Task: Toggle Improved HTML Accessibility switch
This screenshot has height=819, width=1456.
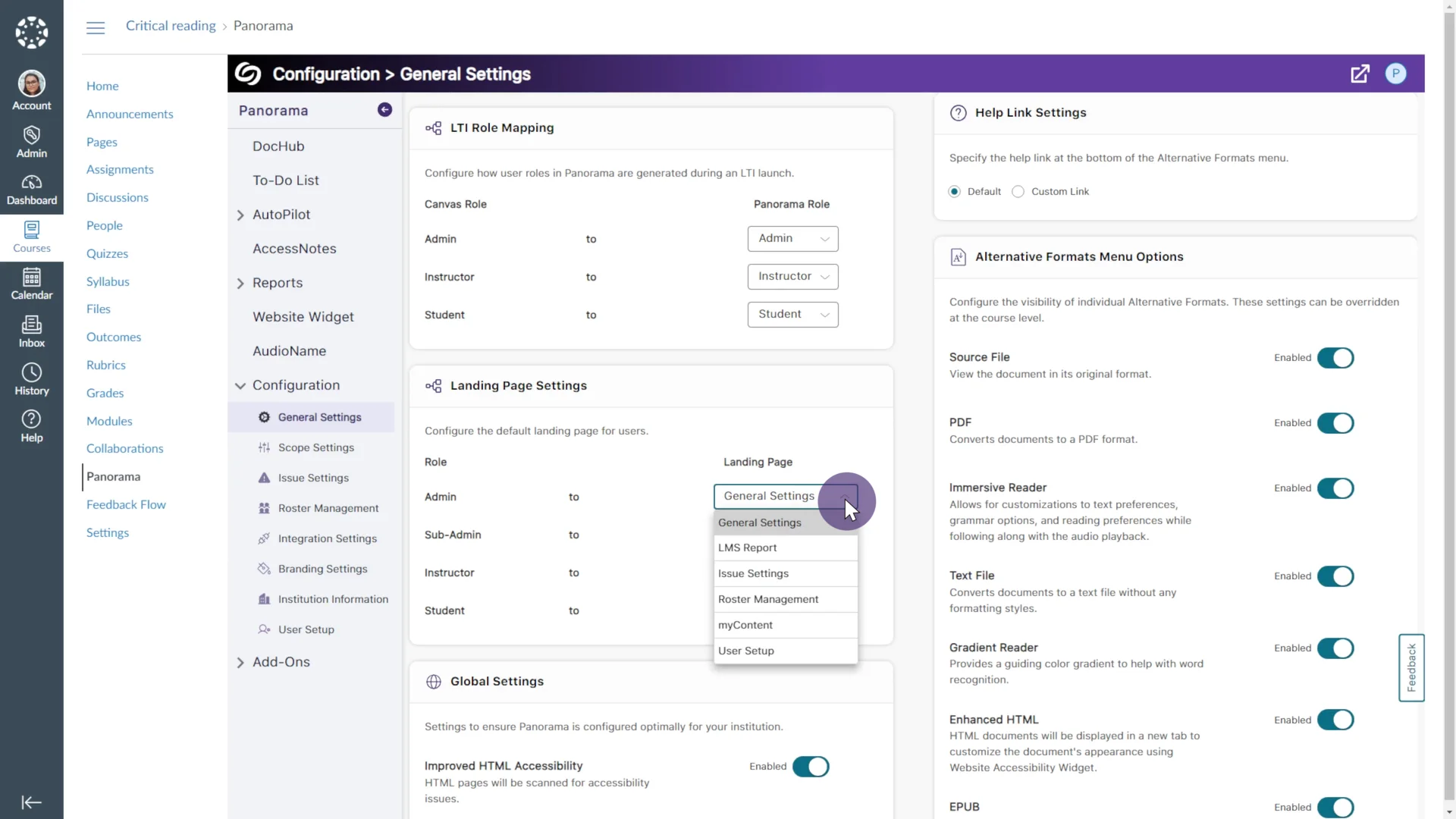Action: pos(811,767)
